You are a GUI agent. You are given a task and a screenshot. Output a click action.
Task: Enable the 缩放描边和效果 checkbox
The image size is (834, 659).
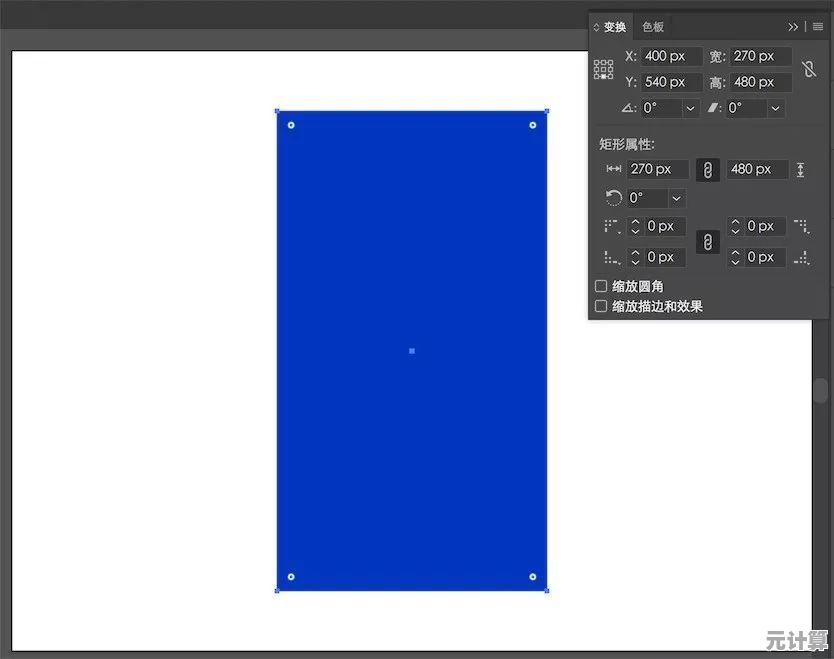601,307
